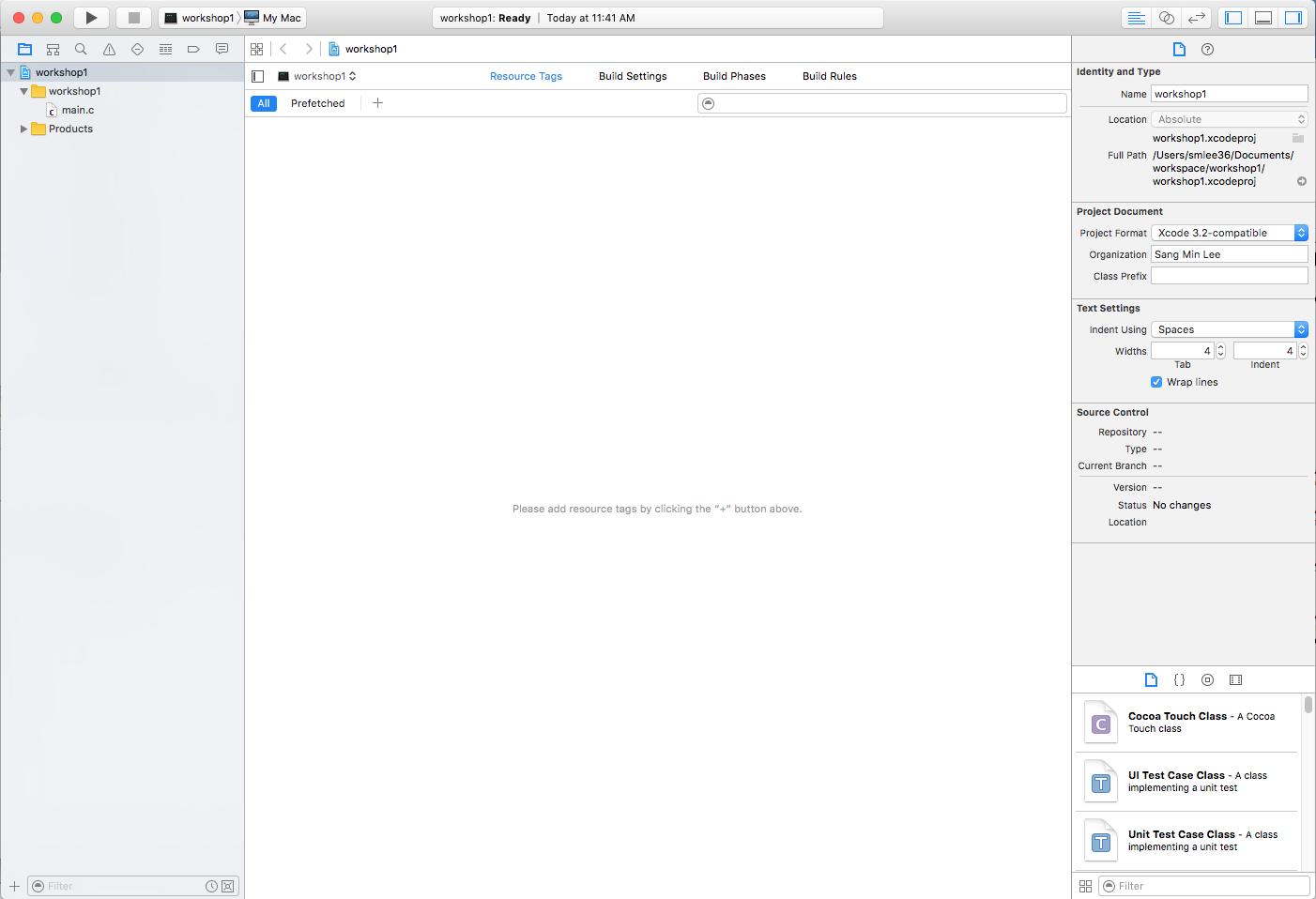Select the standard editor button
This screenshot has height=899, width=1316.
click(x=1136, y=18)
